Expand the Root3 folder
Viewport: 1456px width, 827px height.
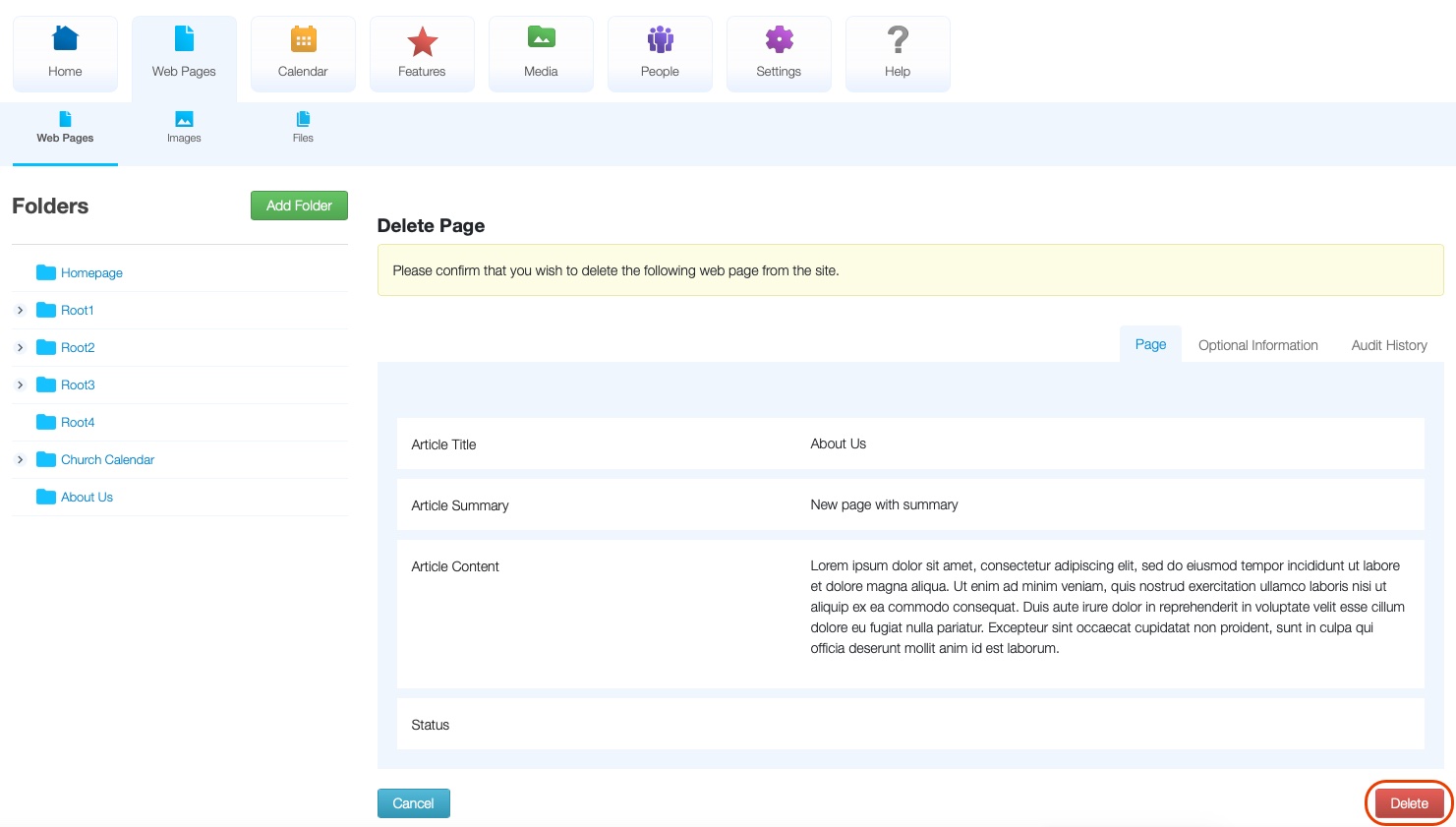tap(20, 384)
